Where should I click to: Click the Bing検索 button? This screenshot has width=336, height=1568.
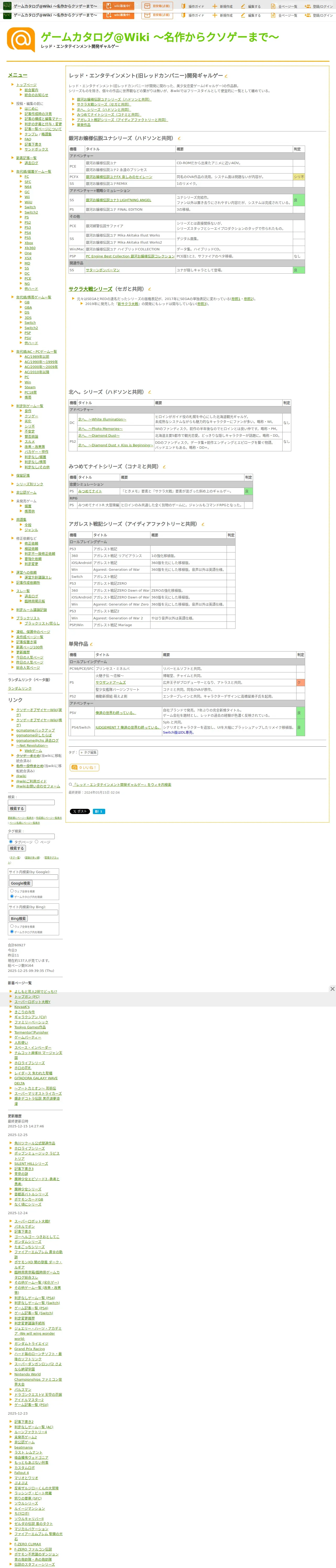point(18,919)
